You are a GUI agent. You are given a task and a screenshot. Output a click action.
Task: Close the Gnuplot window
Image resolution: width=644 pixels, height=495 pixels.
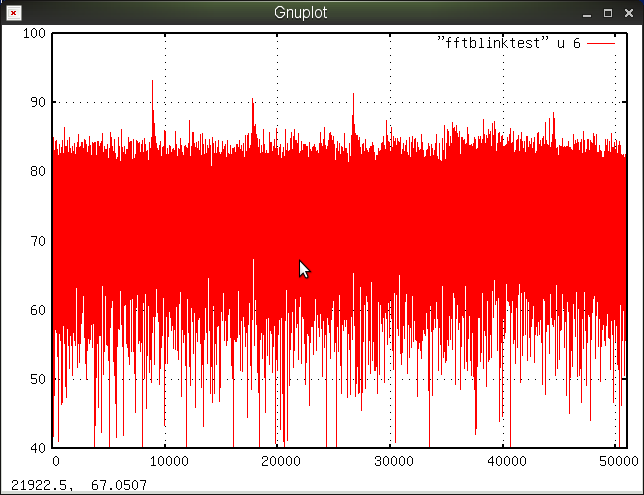coord(628,13)
